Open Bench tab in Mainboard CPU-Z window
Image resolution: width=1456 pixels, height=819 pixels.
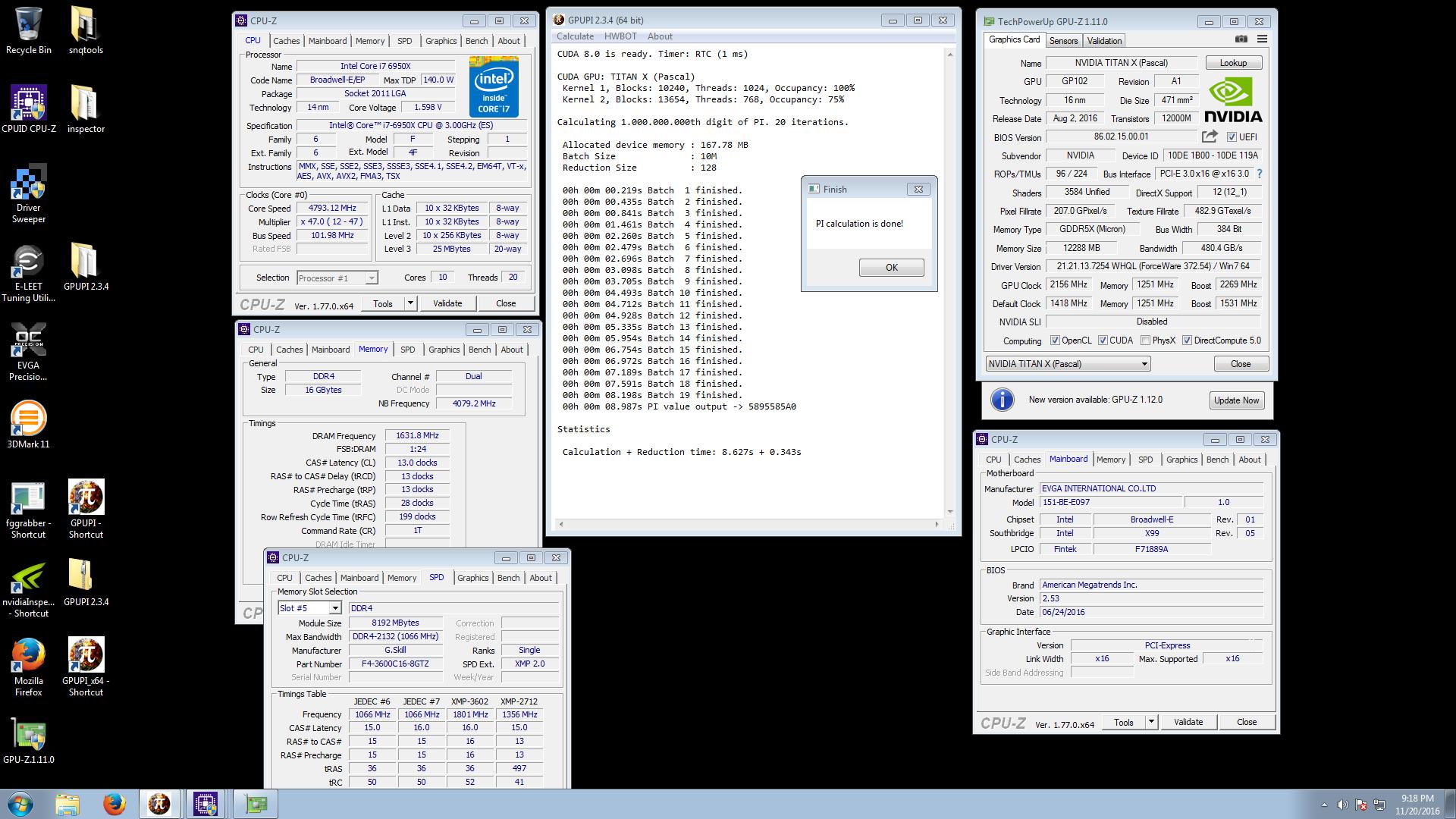coord(1217,460)
